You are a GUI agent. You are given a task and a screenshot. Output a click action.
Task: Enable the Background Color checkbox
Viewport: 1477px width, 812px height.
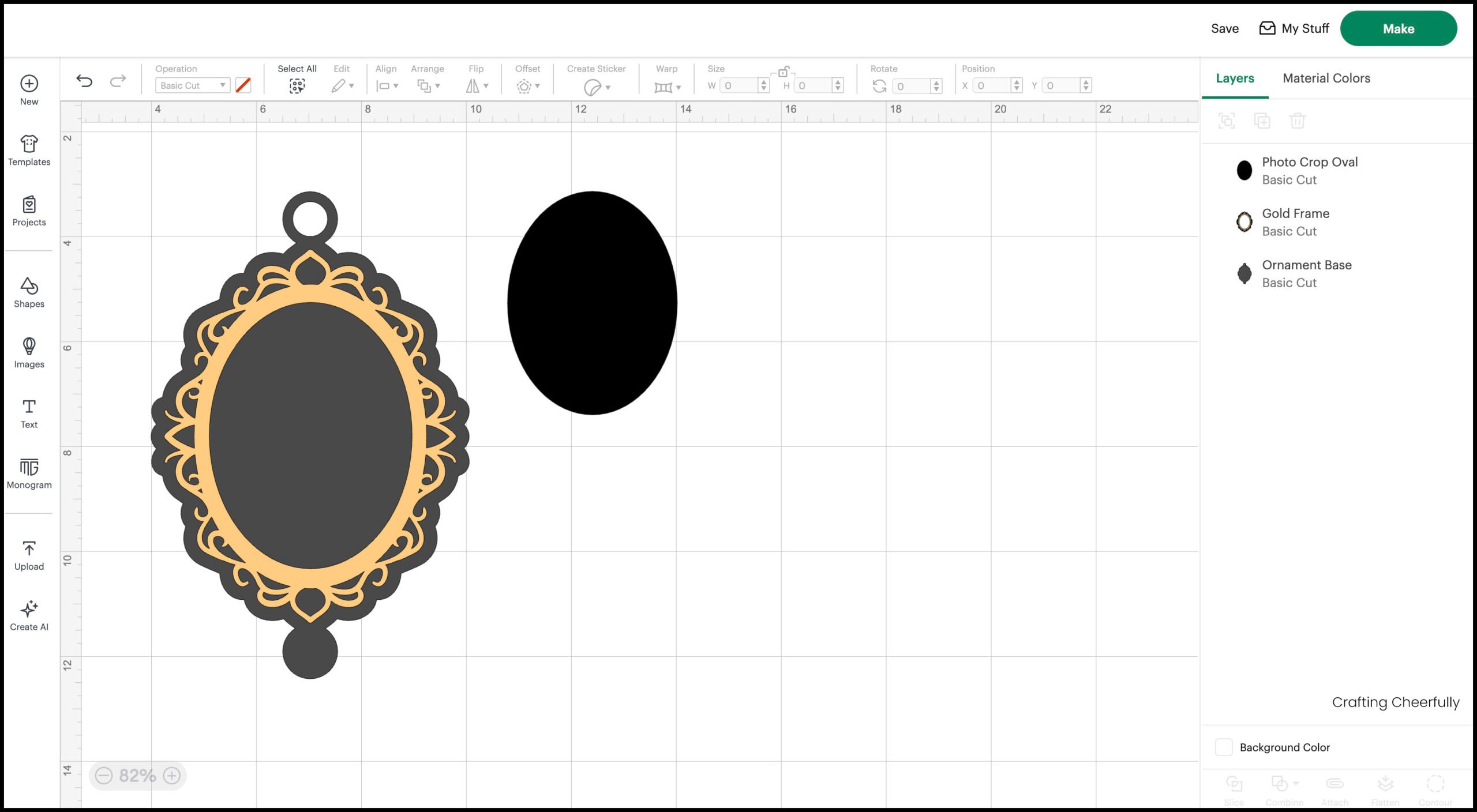1224,747
